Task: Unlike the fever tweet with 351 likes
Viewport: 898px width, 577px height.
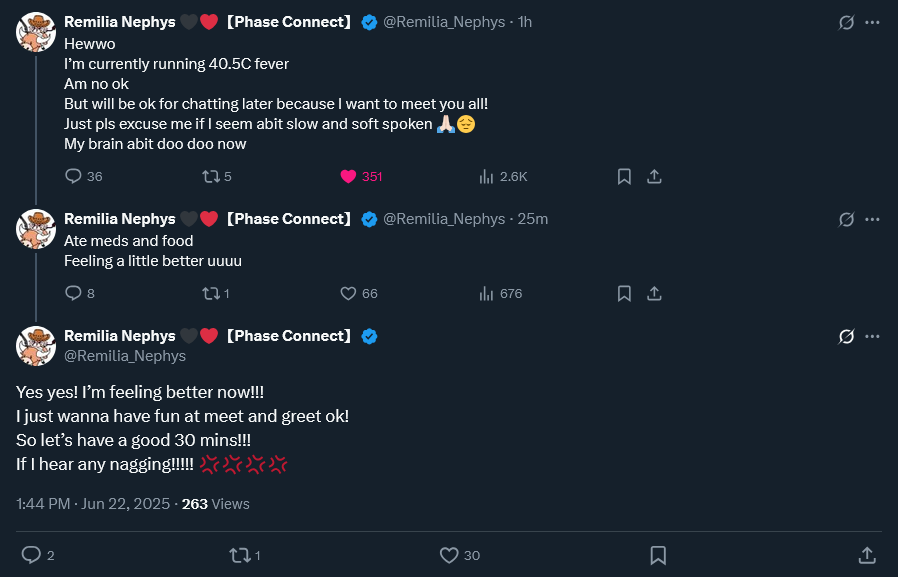Action: click(x=348, y=176)
